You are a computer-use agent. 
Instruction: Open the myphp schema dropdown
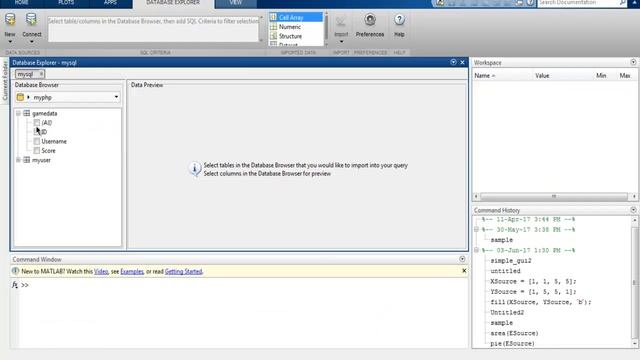point(116,97)
